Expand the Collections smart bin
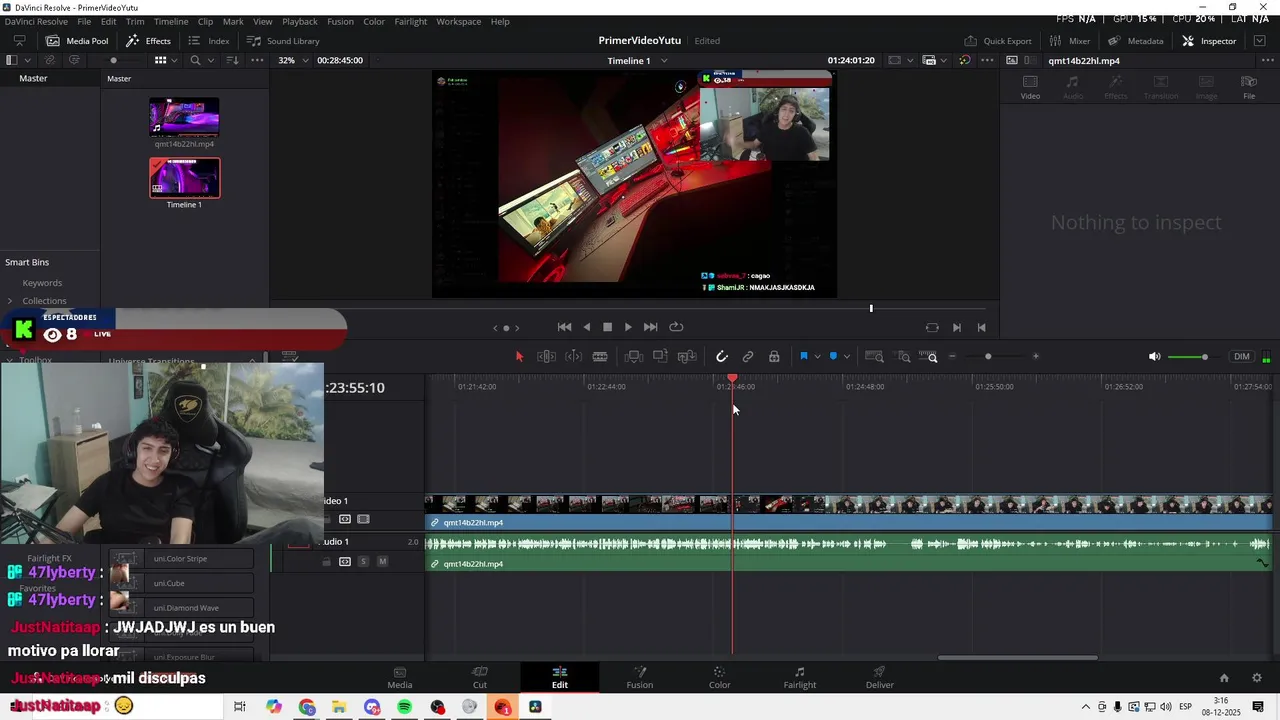 point(10,301)
